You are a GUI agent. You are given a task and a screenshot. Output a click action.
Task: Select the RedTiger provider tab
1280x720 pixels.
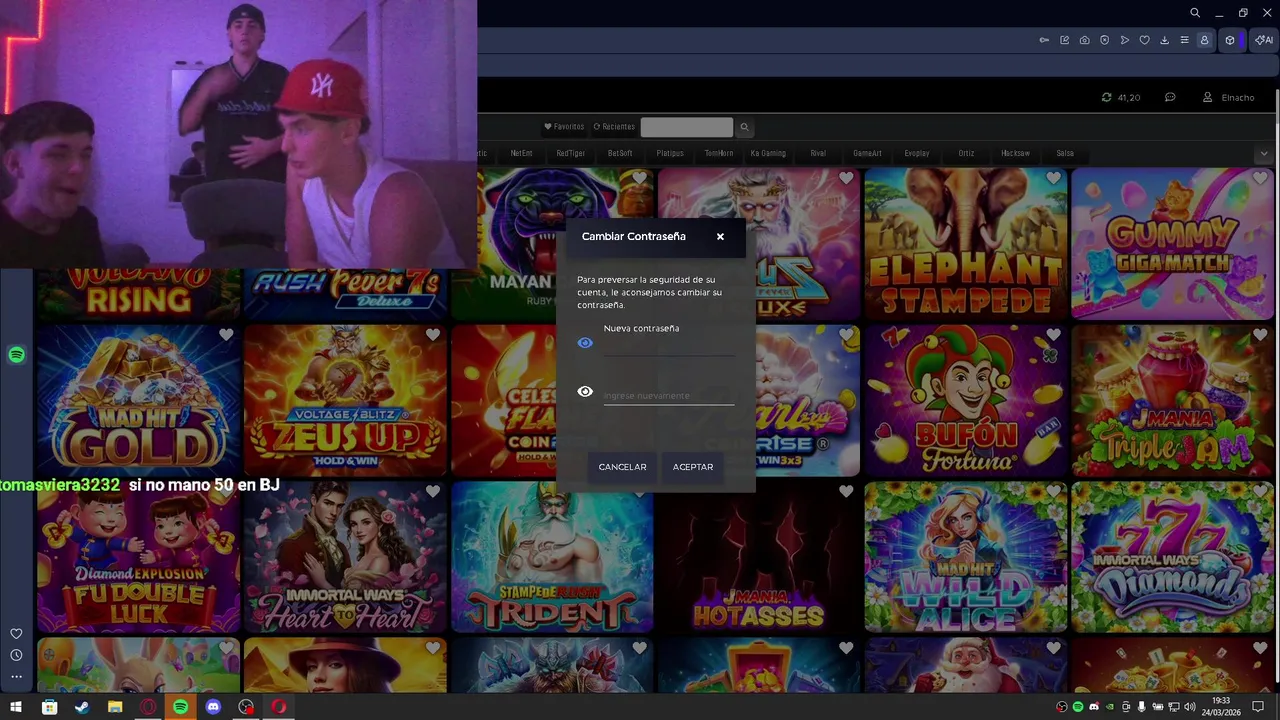tap(571, 153)
